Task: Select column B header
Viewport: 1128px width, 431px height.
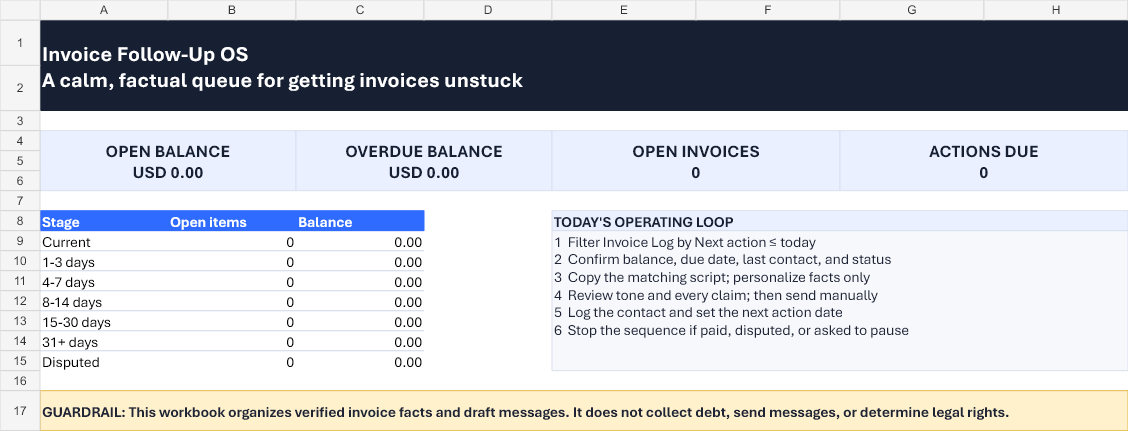Action: [x=232, y=10]
